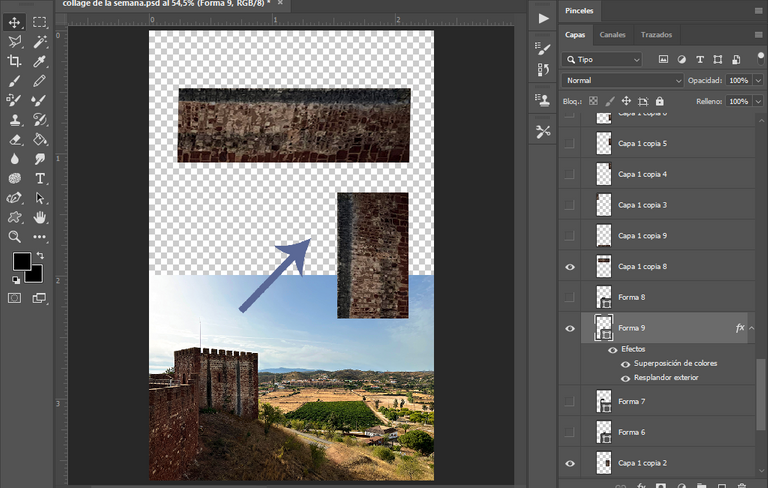Open the Actions play panel icon

pos(543,19)
